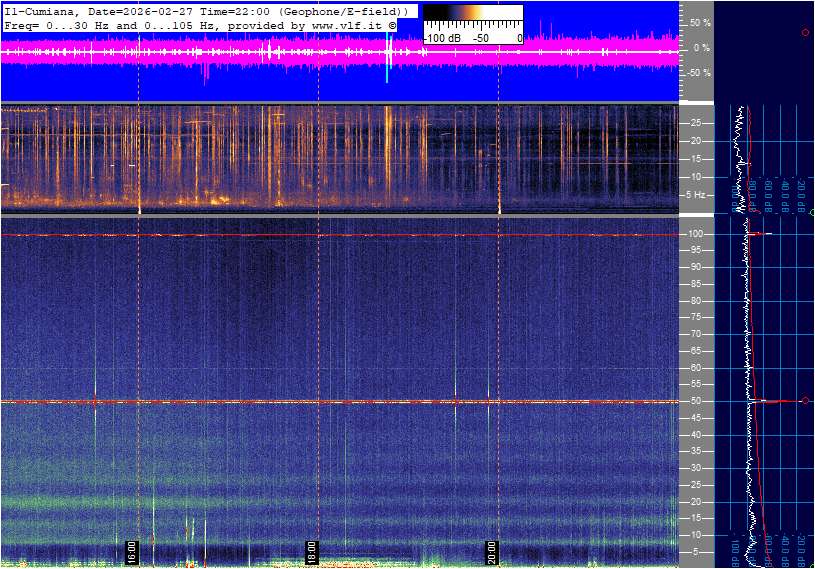This screenshot has width=815, height=569.
Task: Click the -100 dB to 0 color scale bar
Action: tap(472, 14)
